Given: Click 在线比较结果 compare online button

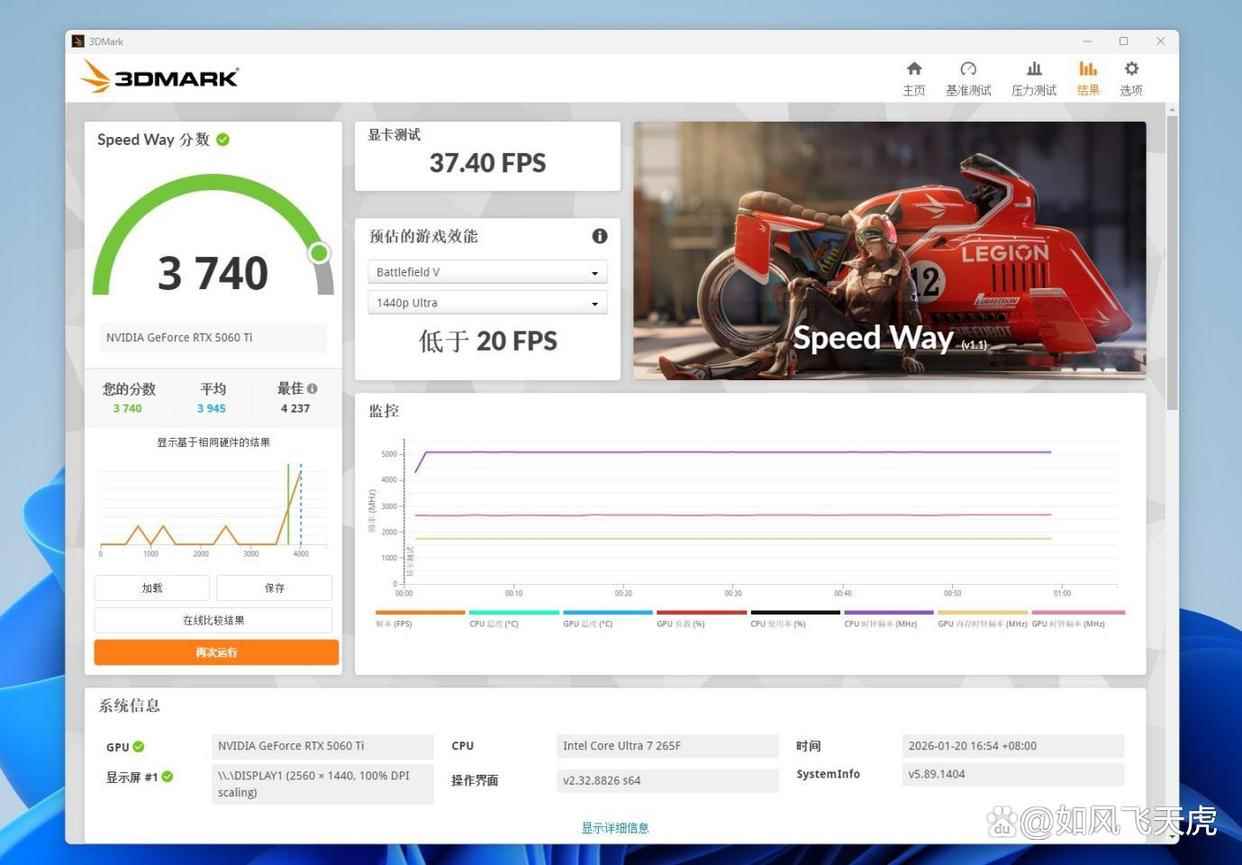Looking at the screenshot, I should (213, 620).
